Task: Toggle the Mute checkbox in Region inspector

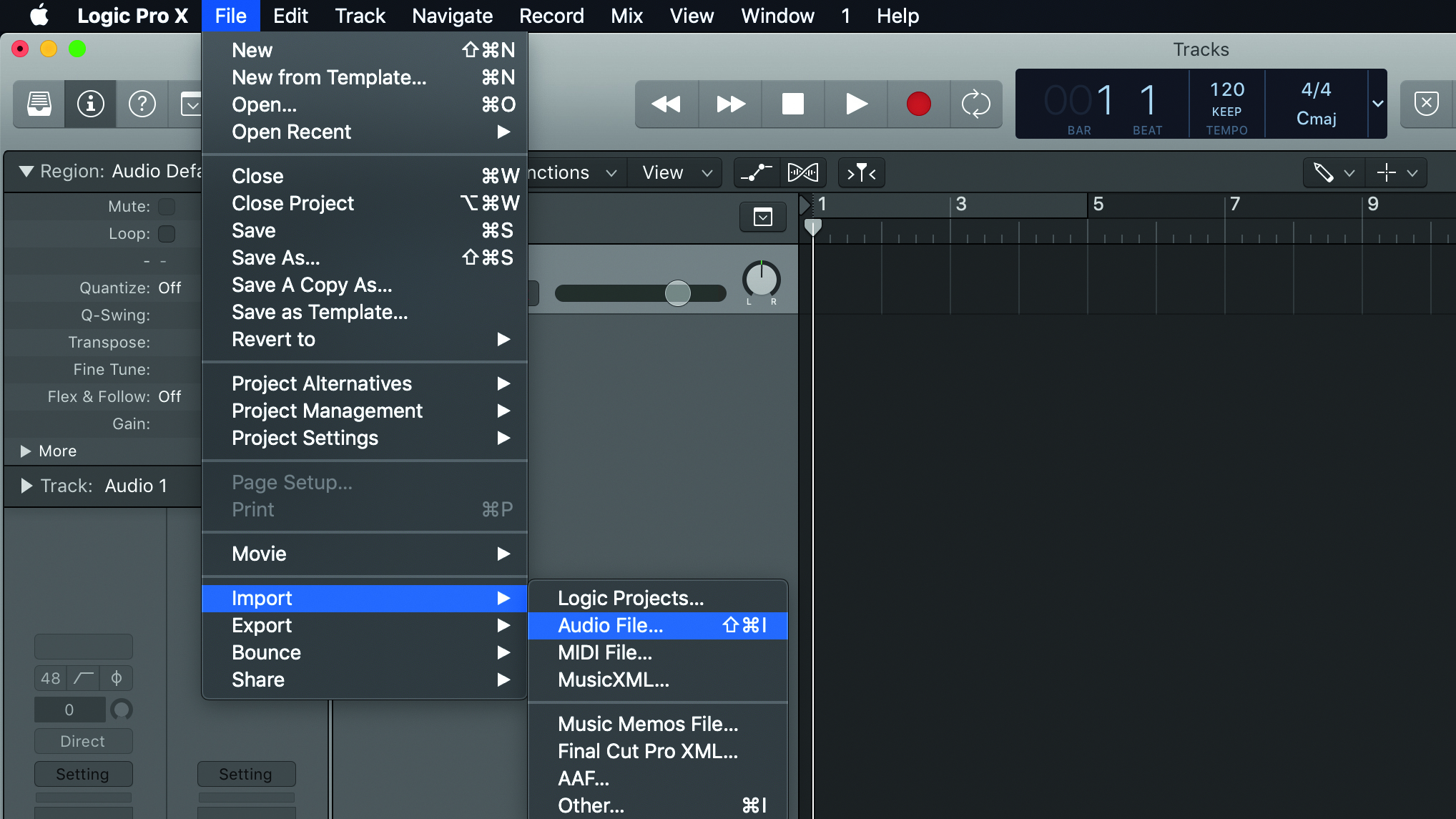Action: (x=167, y=207)
